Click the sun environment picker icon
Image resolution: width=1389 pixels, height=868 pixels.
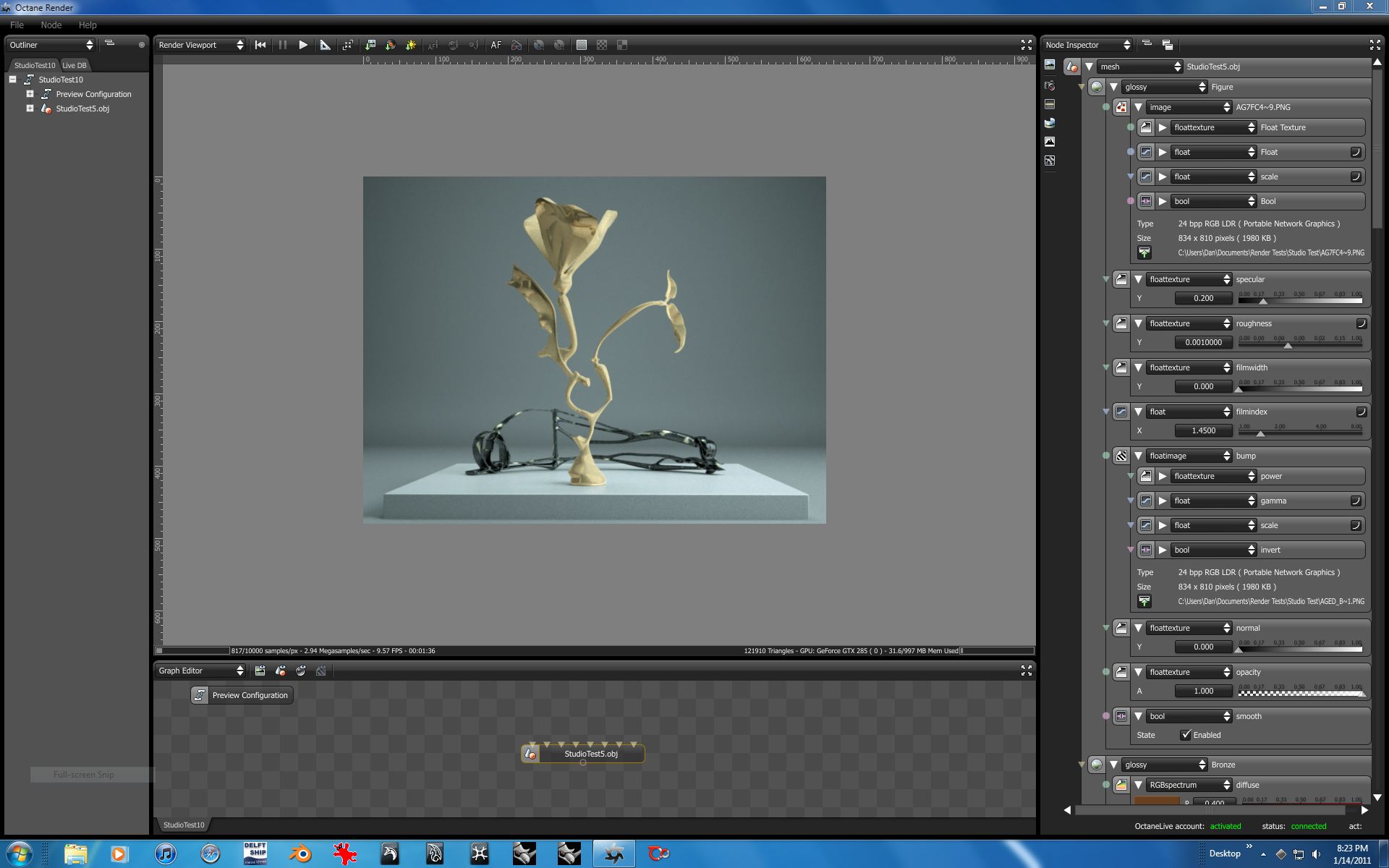[x=411, y=45]
